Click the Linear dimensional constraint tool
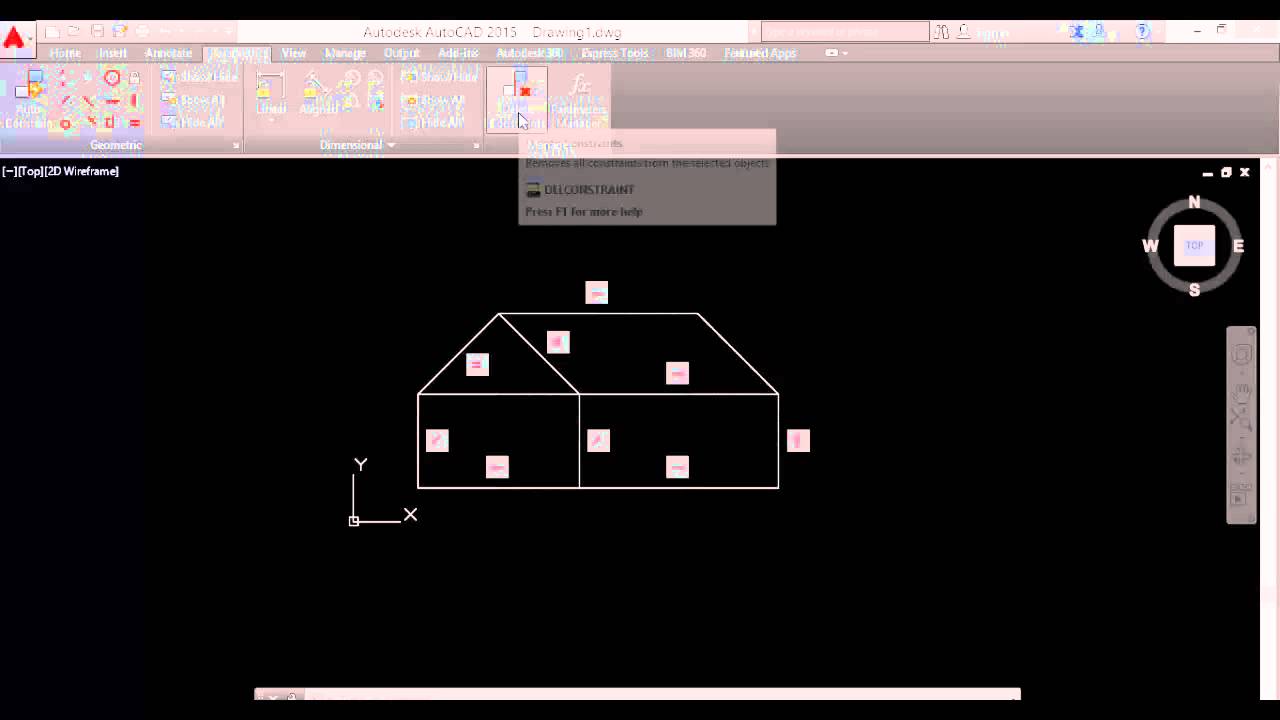Viewport: 1280px width, 720px height. (271, 92)
